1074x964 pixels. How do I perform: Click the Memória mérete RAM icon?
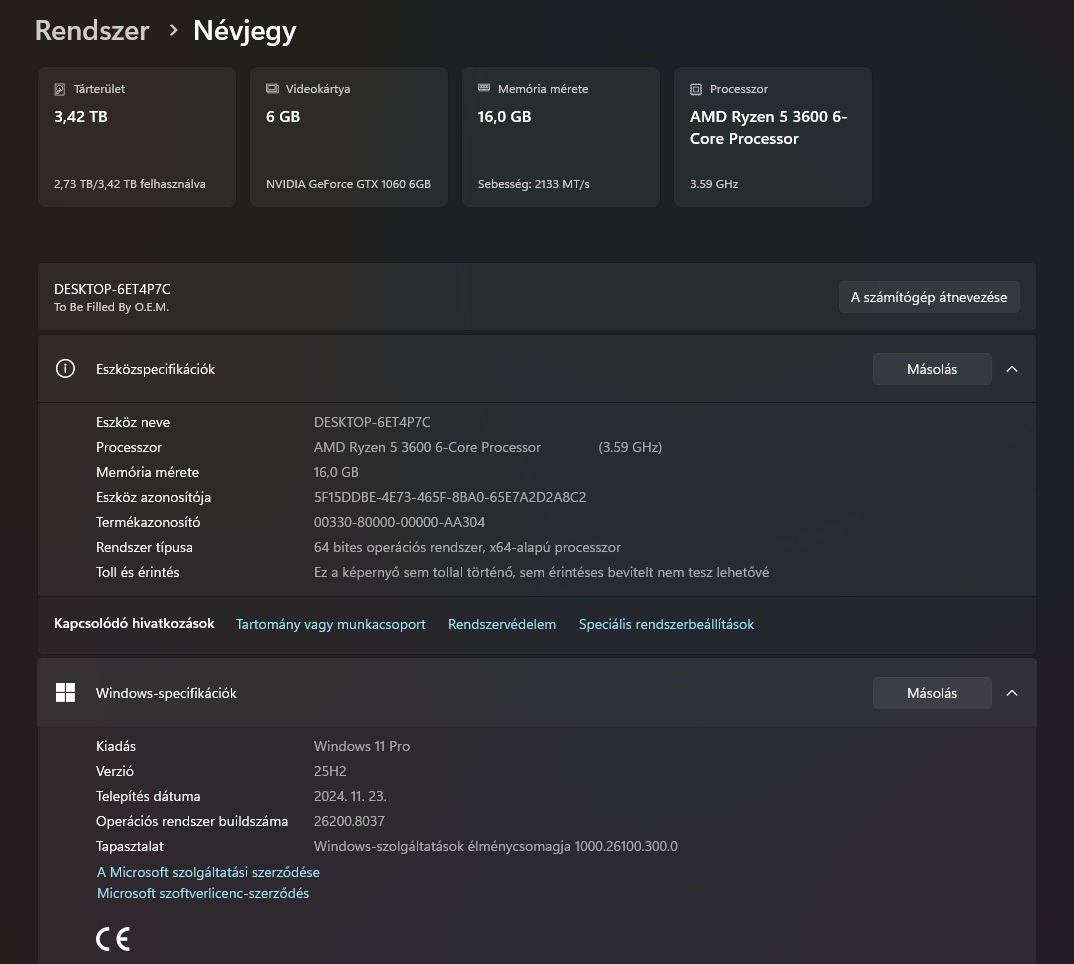coord(484,88)
